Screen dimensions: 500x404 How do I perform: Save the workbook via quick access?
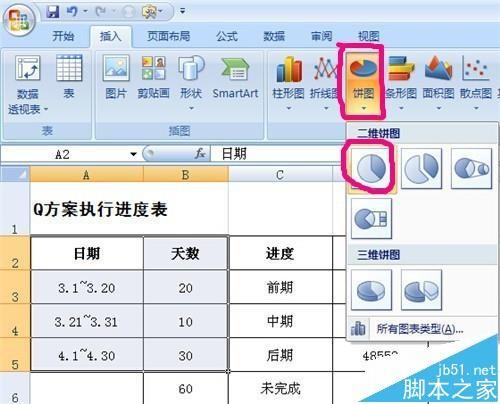53,12
